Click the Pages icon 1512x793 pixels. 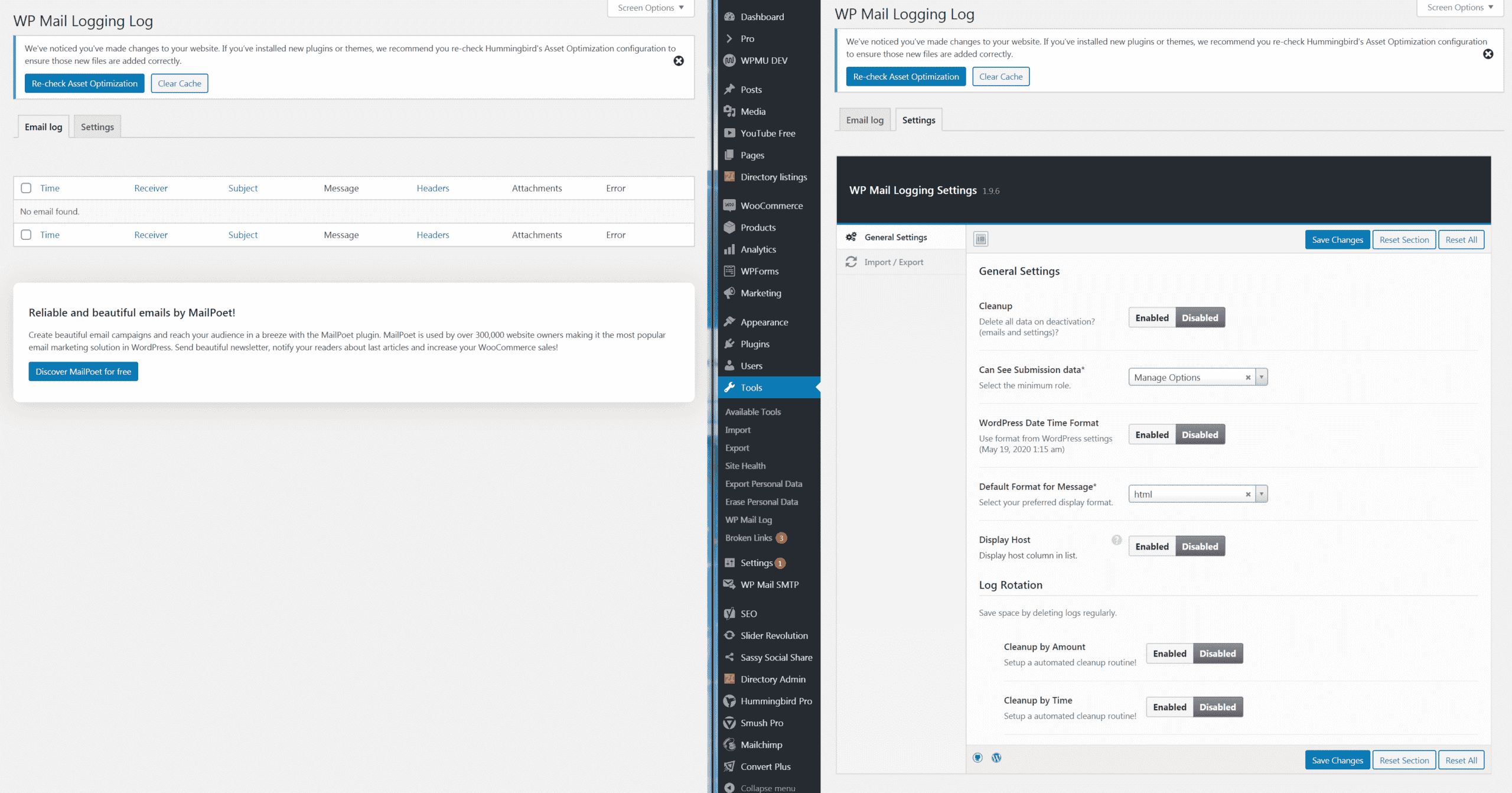pyautogui.click(x=729, y=155)
